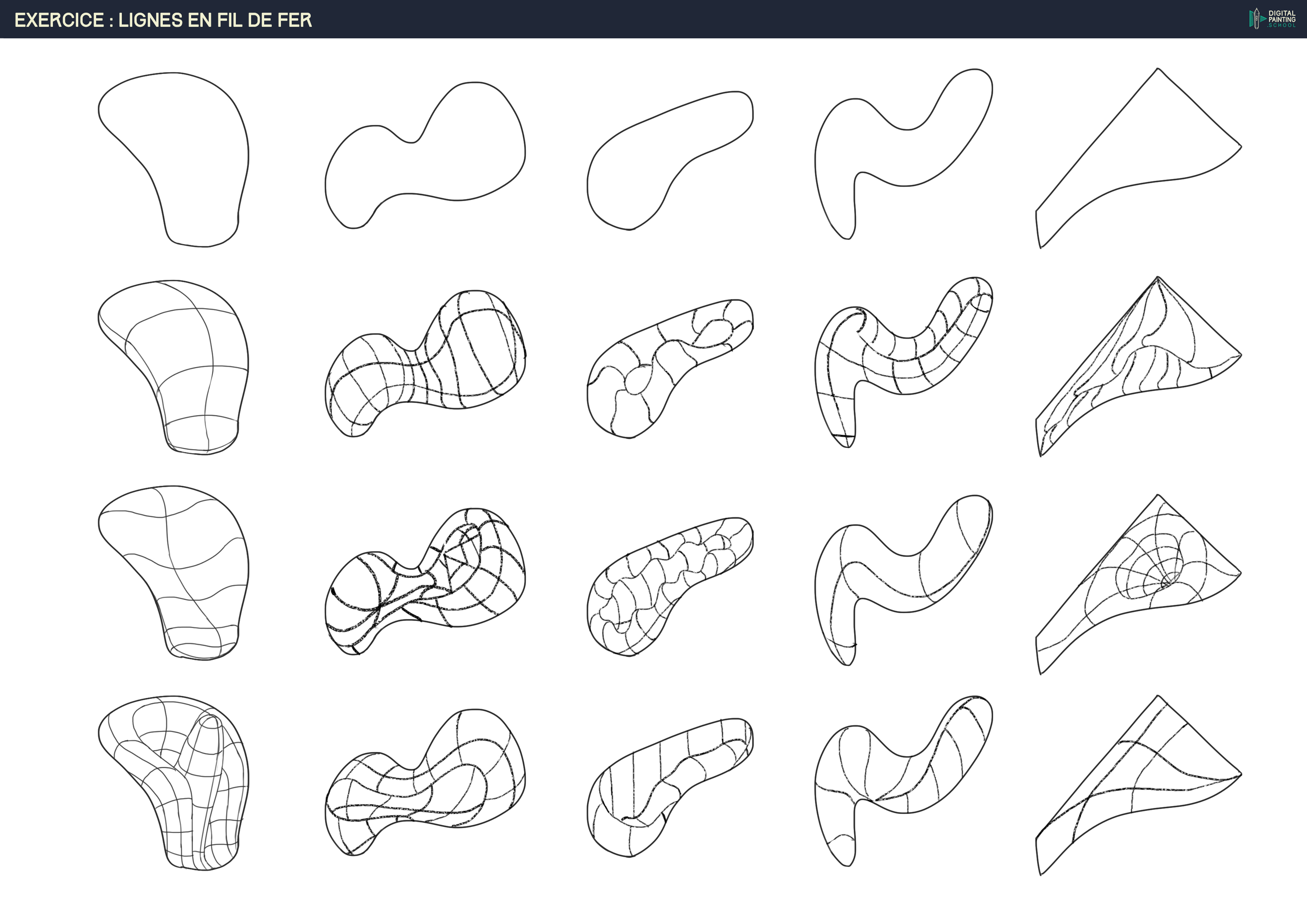Click the Digital Painting School logo

pos(1272,19)
